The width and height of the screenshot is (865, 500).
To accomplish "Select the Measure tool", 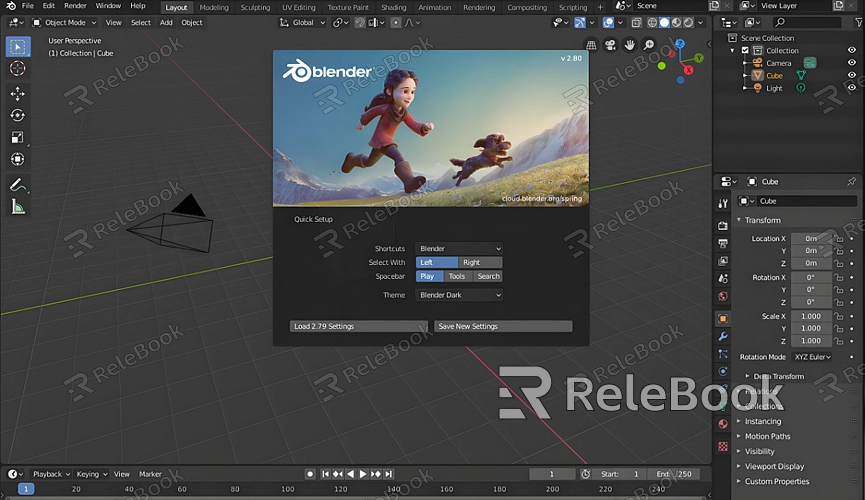I will 18,207.
